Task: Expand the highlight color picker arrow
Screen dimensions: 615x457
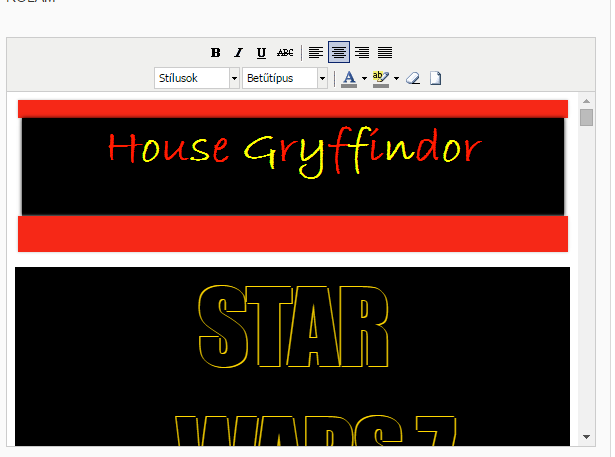Action: tap(397, 78)
